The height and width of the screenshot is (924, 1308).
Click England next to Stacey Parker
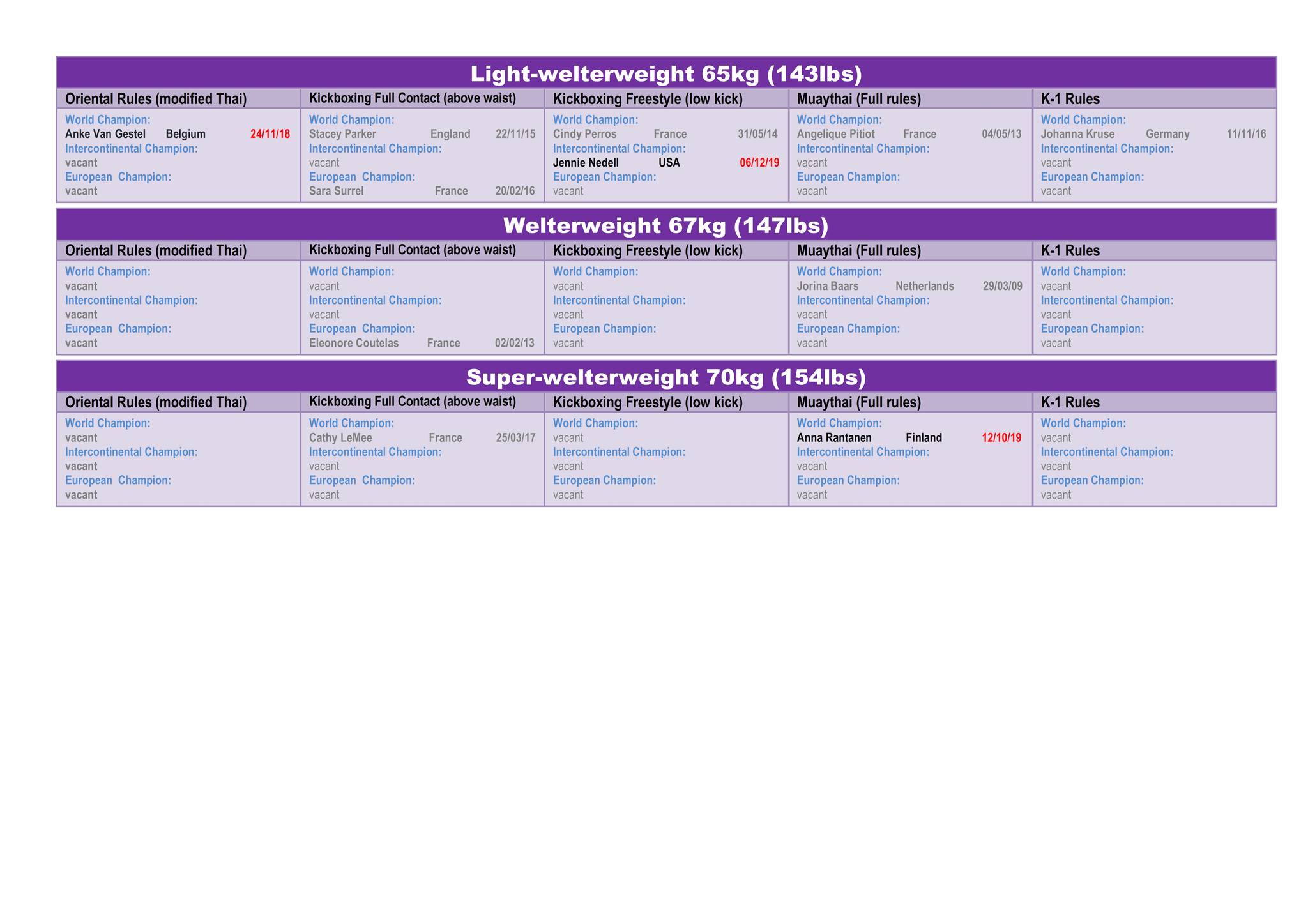click(450, 134)
